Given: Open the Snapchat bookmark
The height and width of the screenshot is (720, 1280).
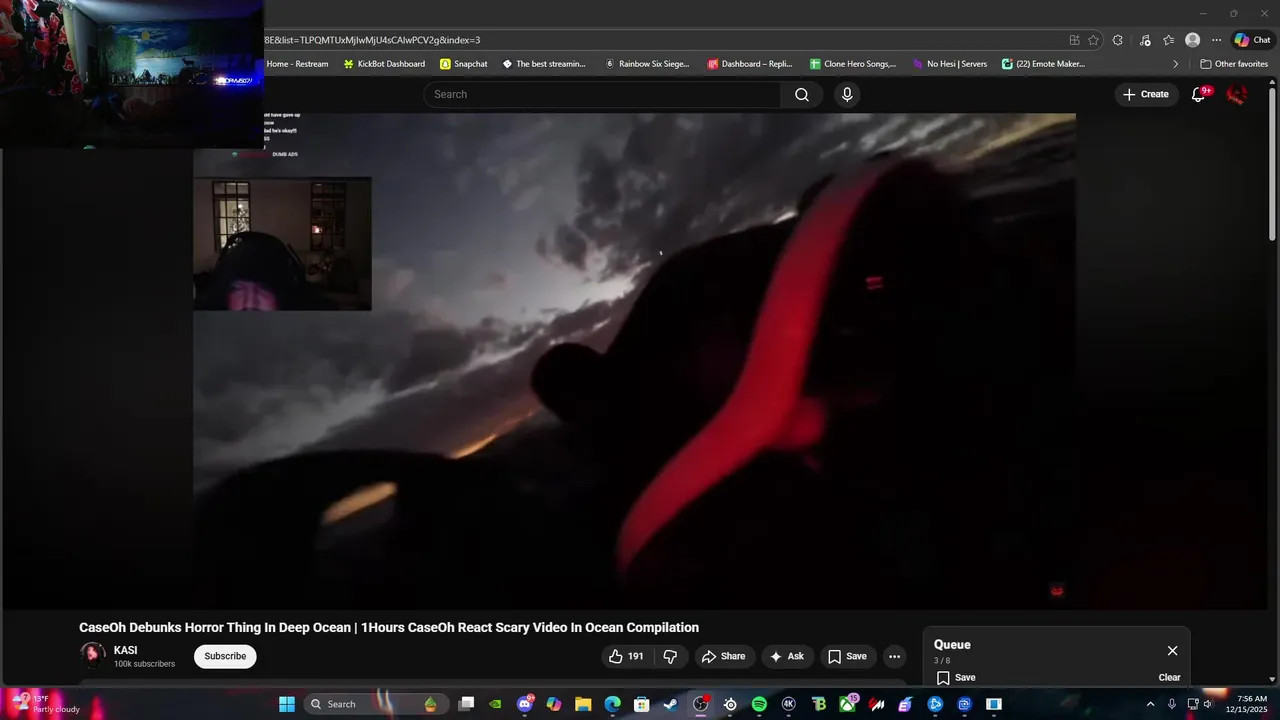Looking at the screenshot, I should 464,64.
